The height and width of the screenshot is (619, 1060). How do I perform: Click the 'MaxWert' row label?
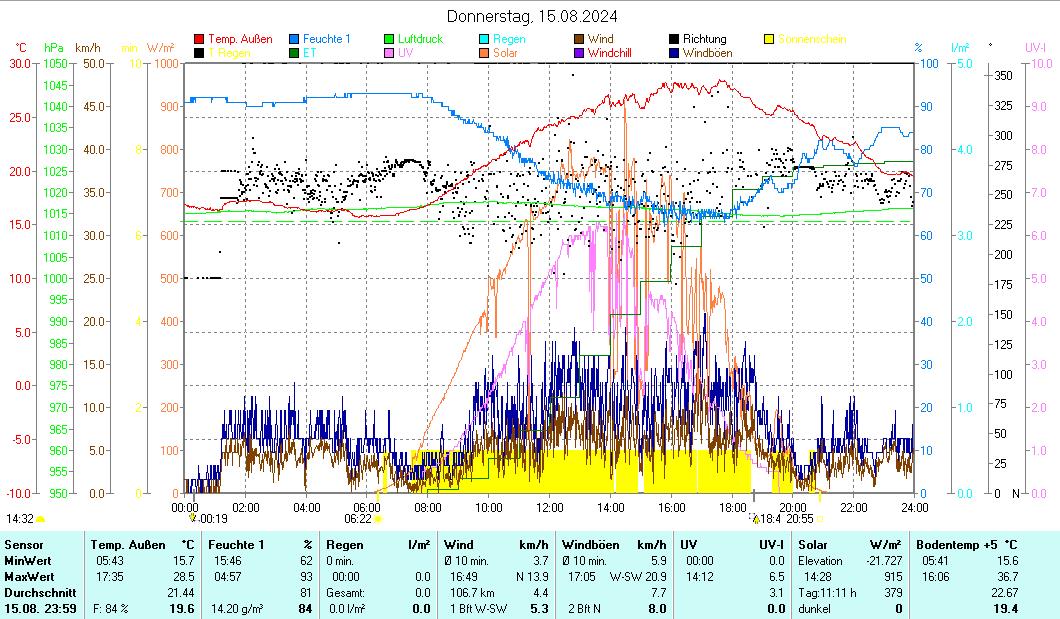(x=29, y=577)
